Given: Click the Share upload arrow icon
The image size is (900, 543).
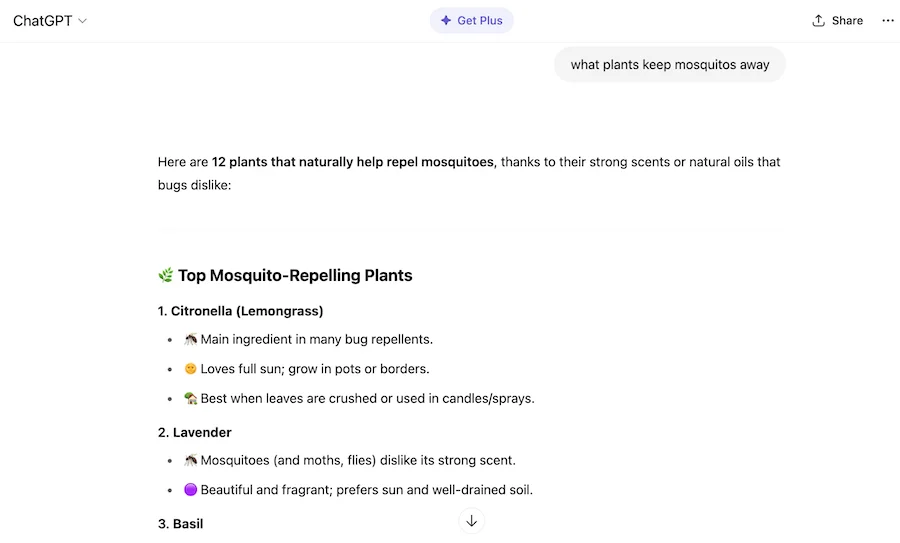Looking at the screenshot, I should [x=819, y=20].
